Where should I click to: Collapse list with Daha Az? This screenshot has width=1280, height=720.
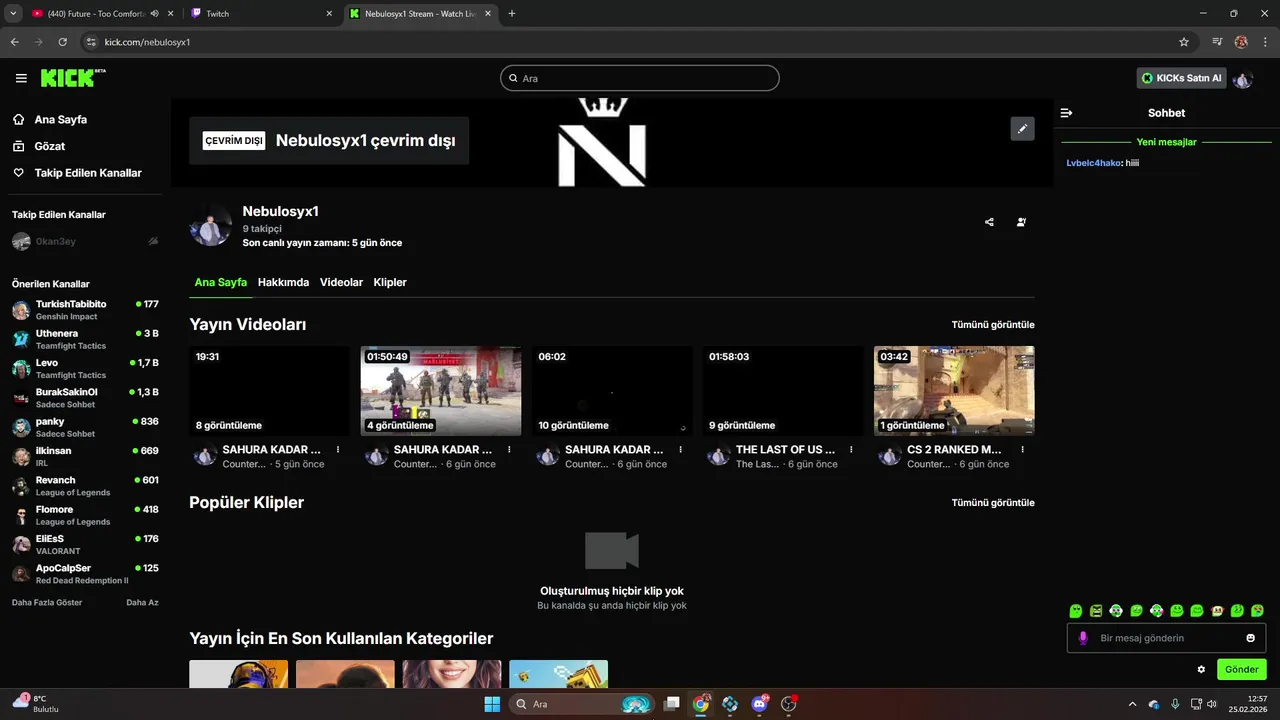click(x=142, y=603)
